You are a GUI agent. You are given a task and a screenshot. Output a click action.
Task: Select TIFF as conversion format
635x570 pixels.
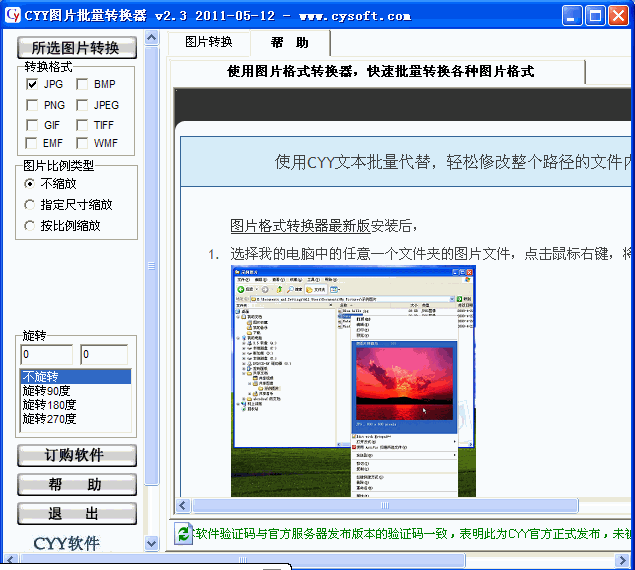[x=82, y=125]
